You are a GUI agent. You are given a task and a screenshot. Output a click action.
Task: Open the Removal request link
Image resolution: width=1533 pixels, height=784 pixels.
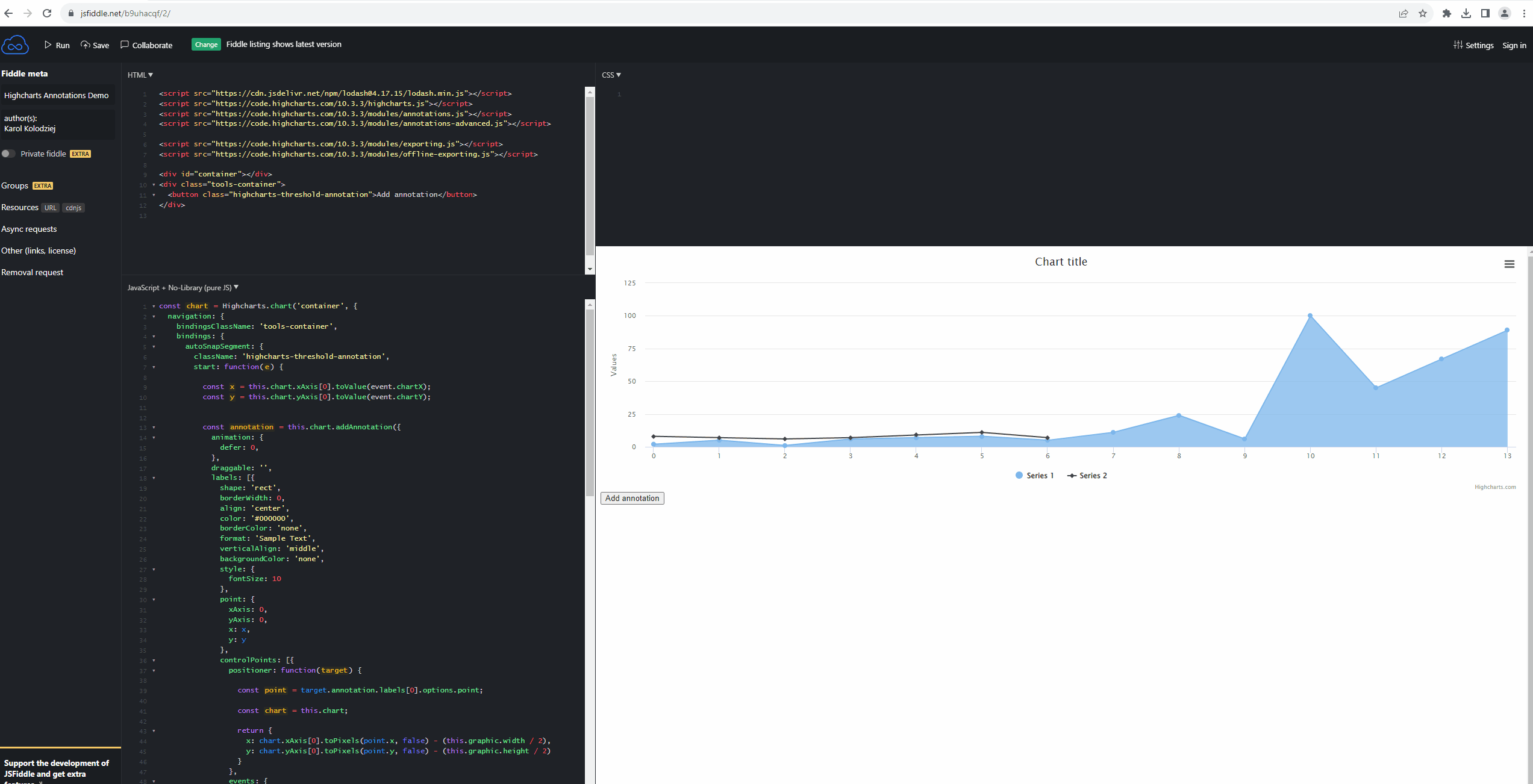click(32, 272)
